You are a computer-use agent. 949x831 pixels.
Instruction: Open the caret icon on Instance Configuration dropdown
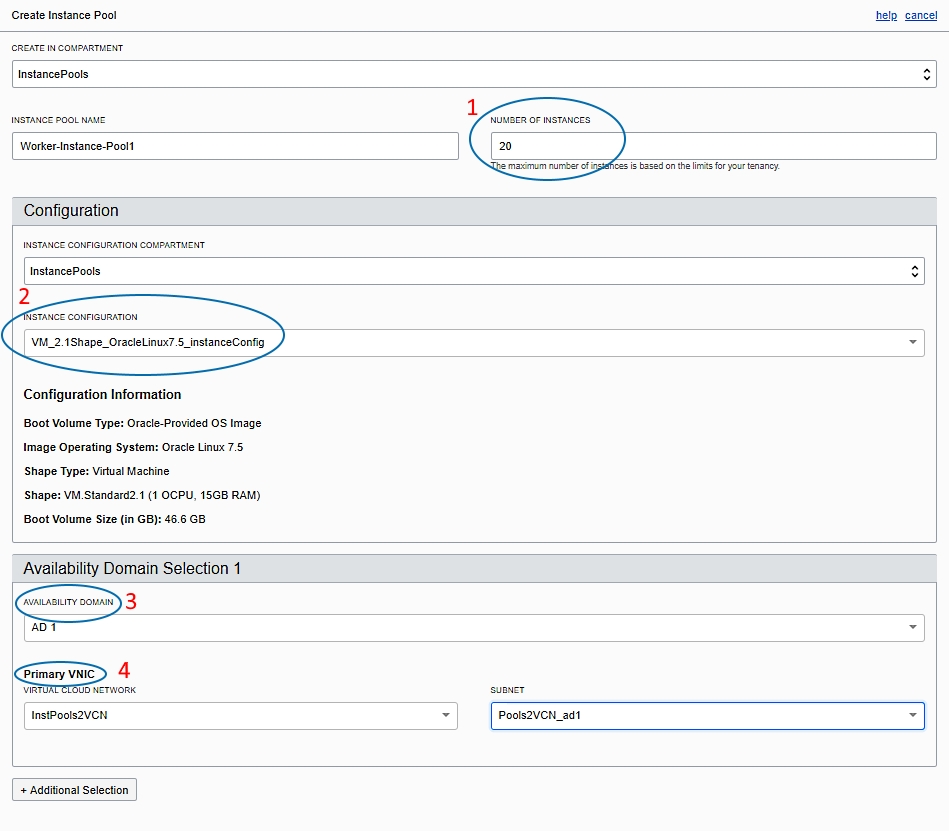click(912, 342)
